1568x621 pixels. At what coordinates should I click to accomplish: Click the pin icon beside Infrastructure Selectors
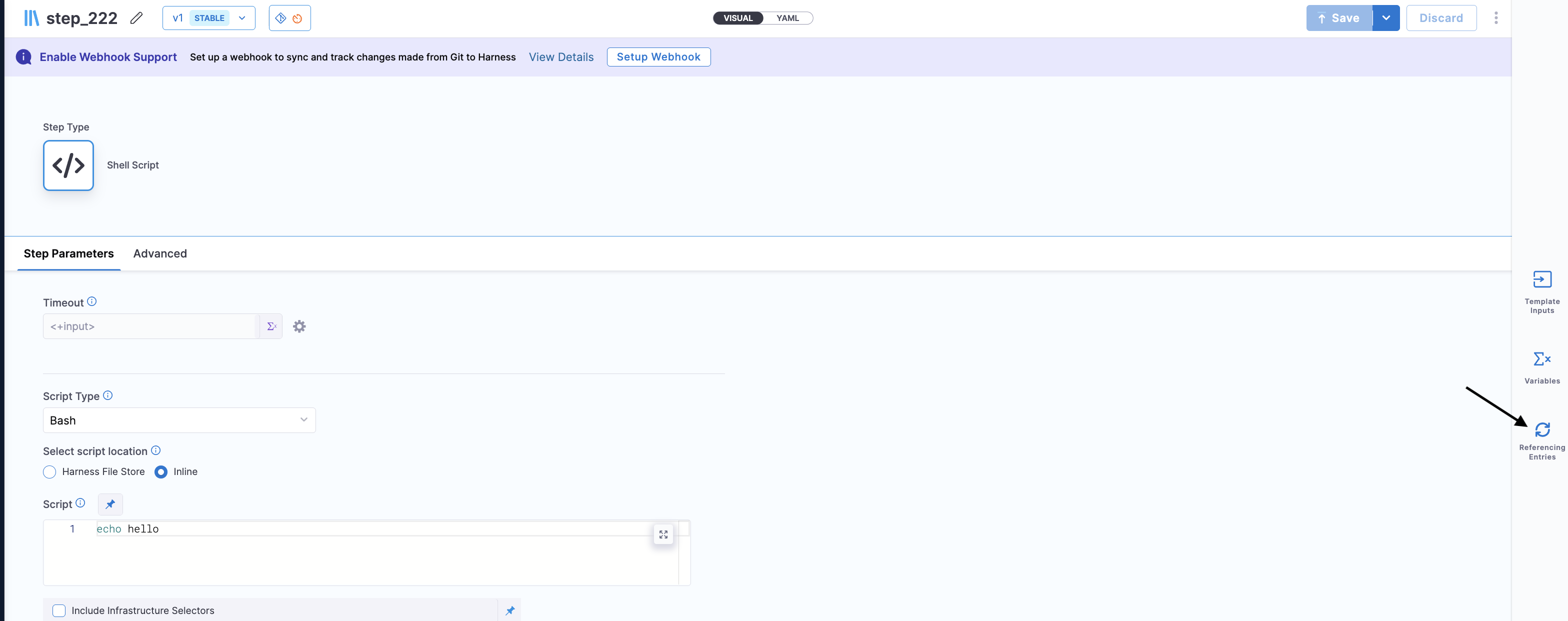point(509,610)
